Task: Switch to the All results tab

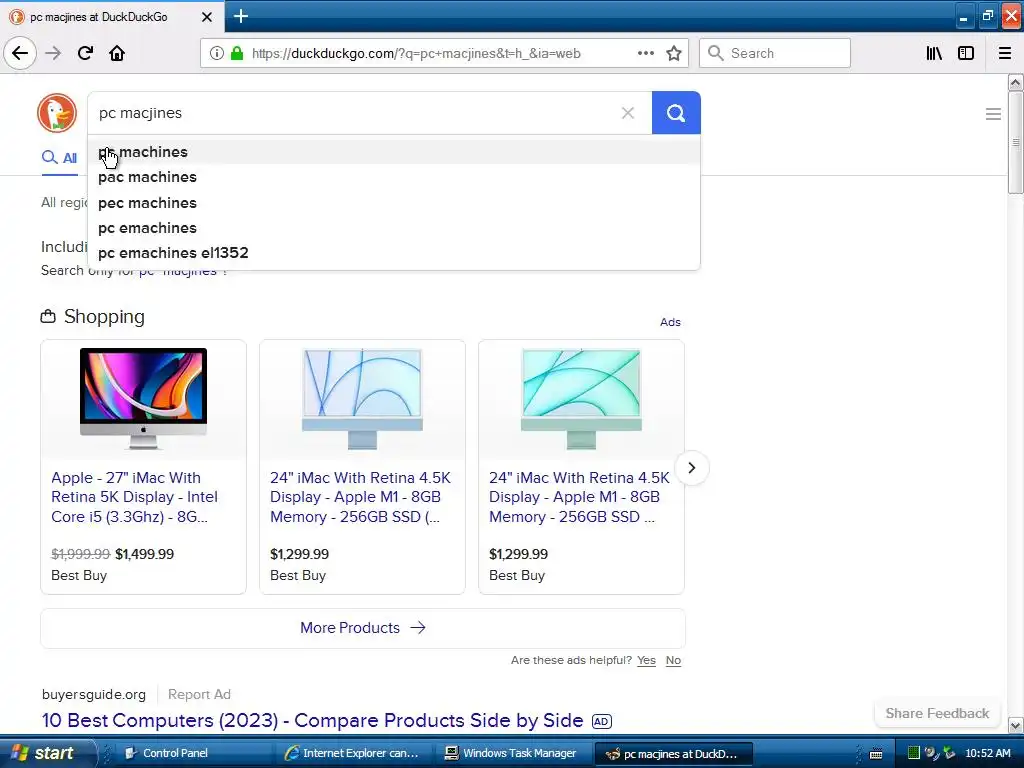Action: 59,158
